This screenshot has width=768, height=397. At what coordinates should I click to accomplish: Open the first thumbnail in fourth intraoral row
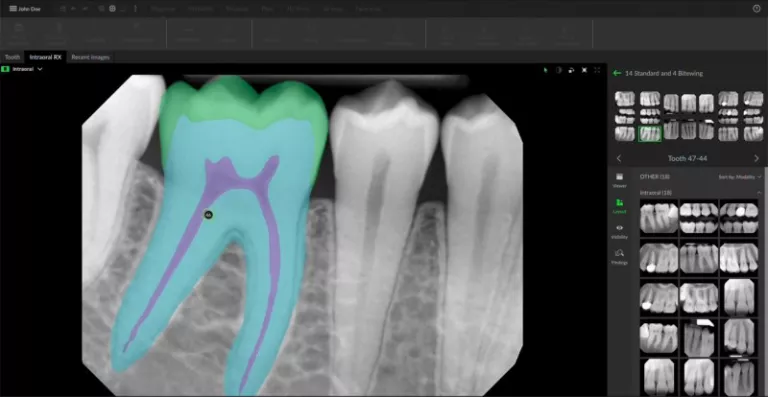[x=659, y=337]
